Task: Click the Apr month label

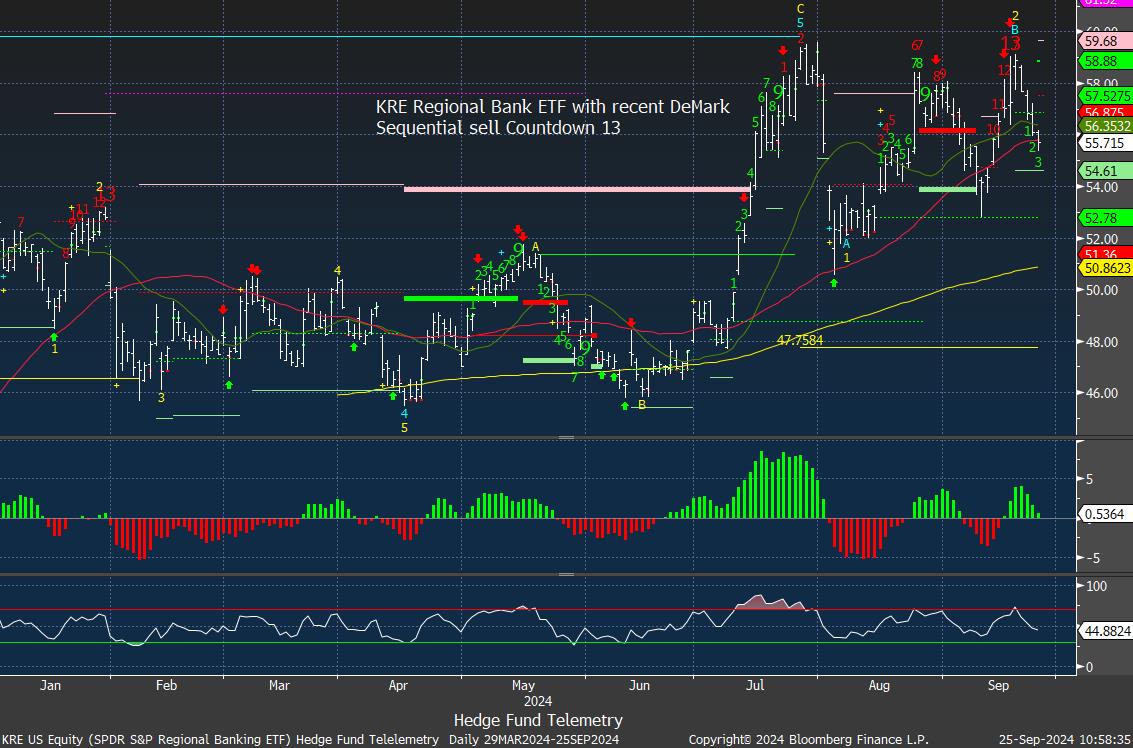Action: click(400, 684)
